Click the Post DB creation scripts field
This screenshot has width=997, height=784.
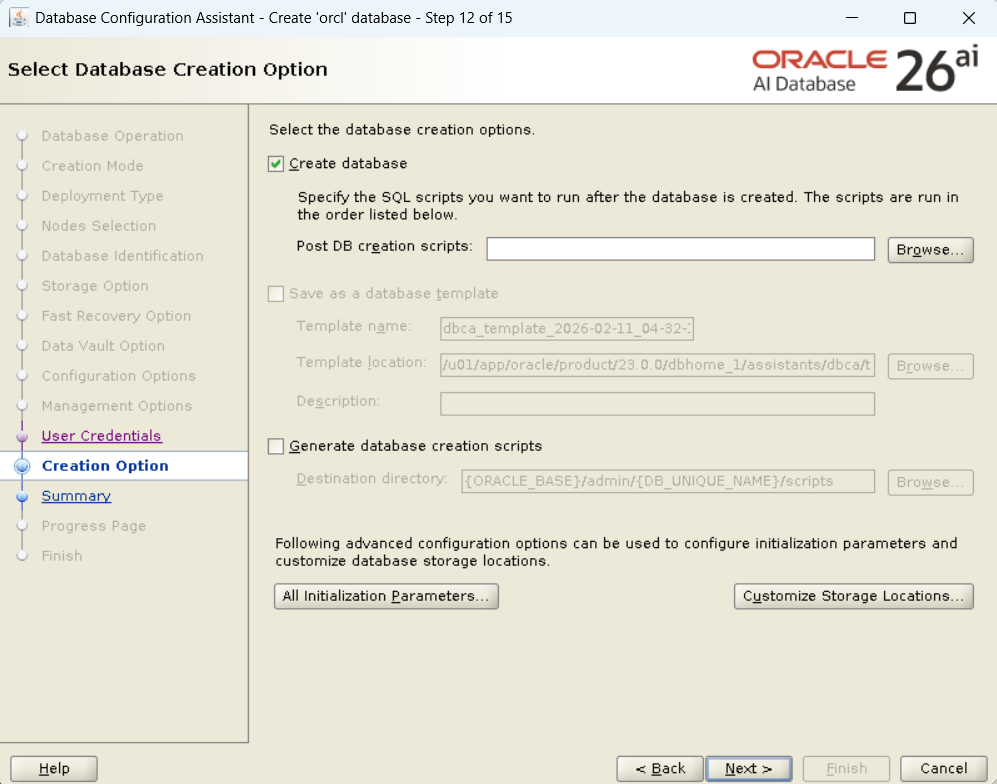(680, 249)
